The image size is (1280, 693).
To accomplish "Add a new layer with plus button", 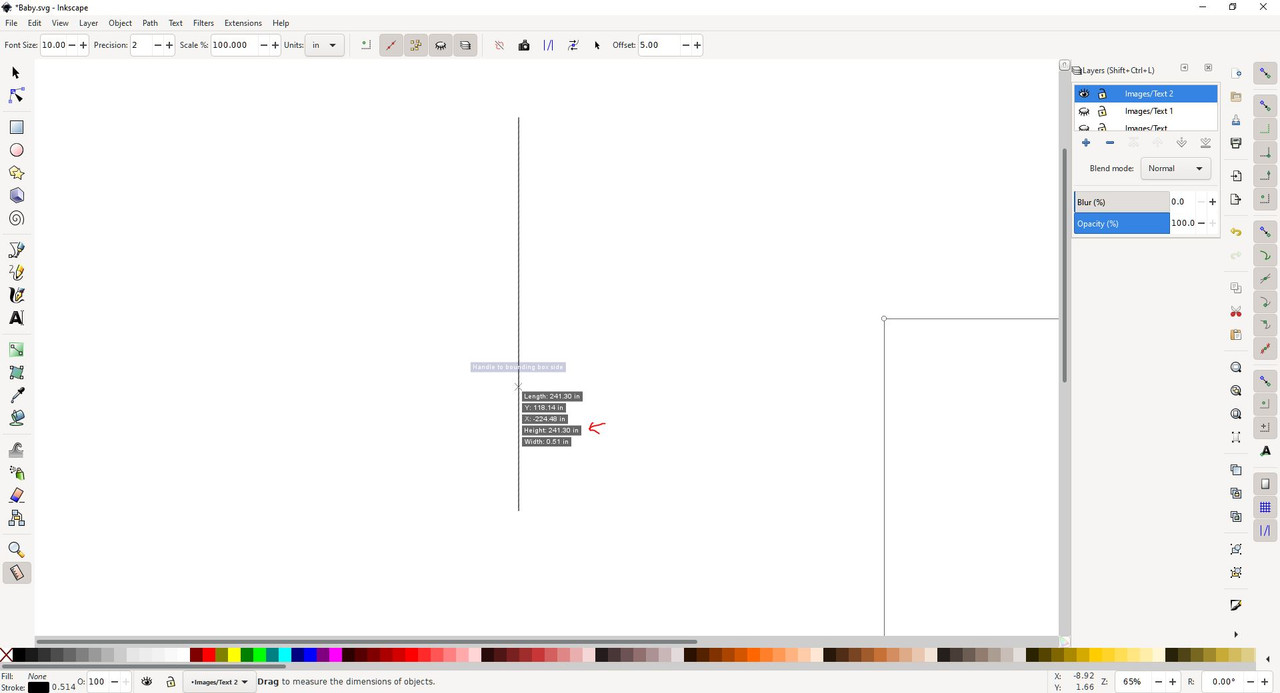I will point(1085,143).
